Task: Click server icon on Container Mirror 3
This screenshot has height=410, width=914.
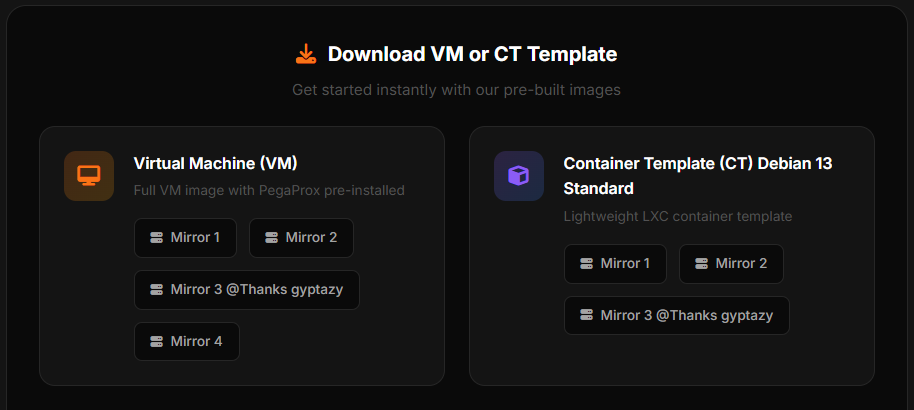Action: point(586,316)
